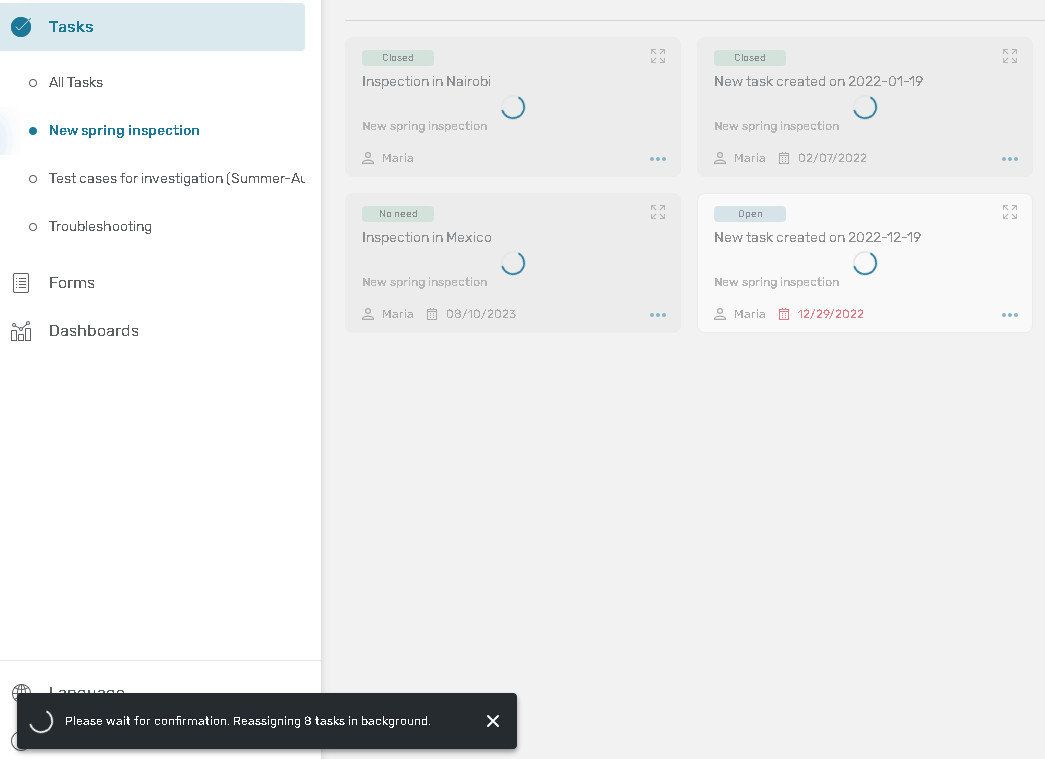Dismiss the reassigning tasks notification

492,721
